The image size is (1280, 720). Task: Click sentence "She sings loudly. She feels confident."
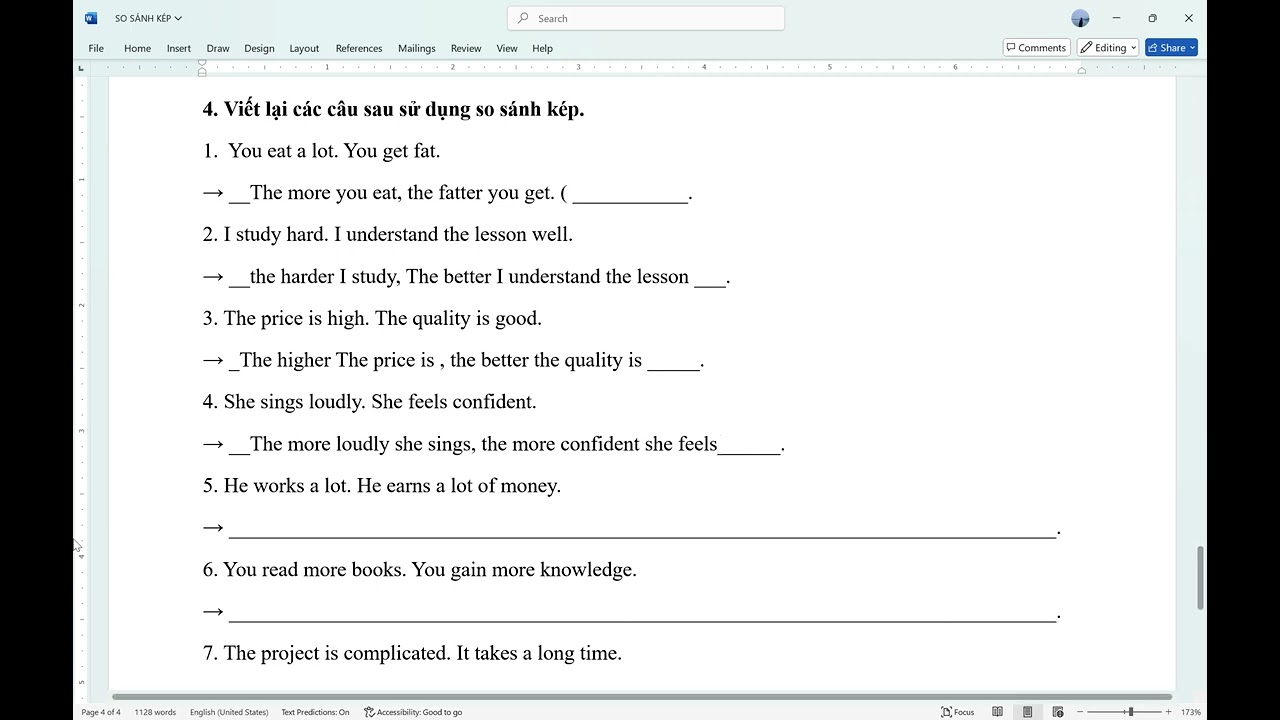point(380,402)
